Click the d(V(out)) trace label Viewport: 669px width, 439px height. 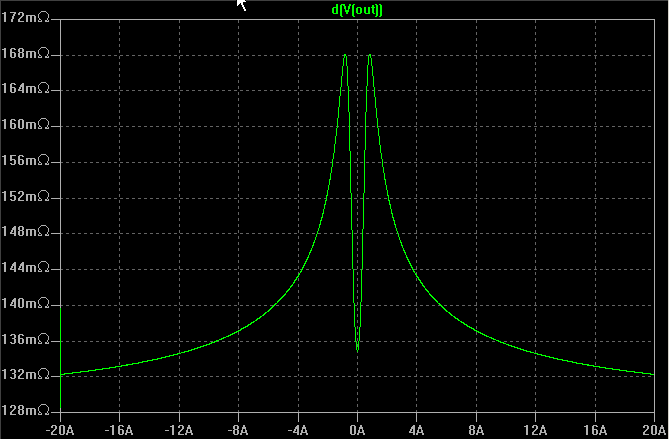pyautogui.click(x=357, y=10)
